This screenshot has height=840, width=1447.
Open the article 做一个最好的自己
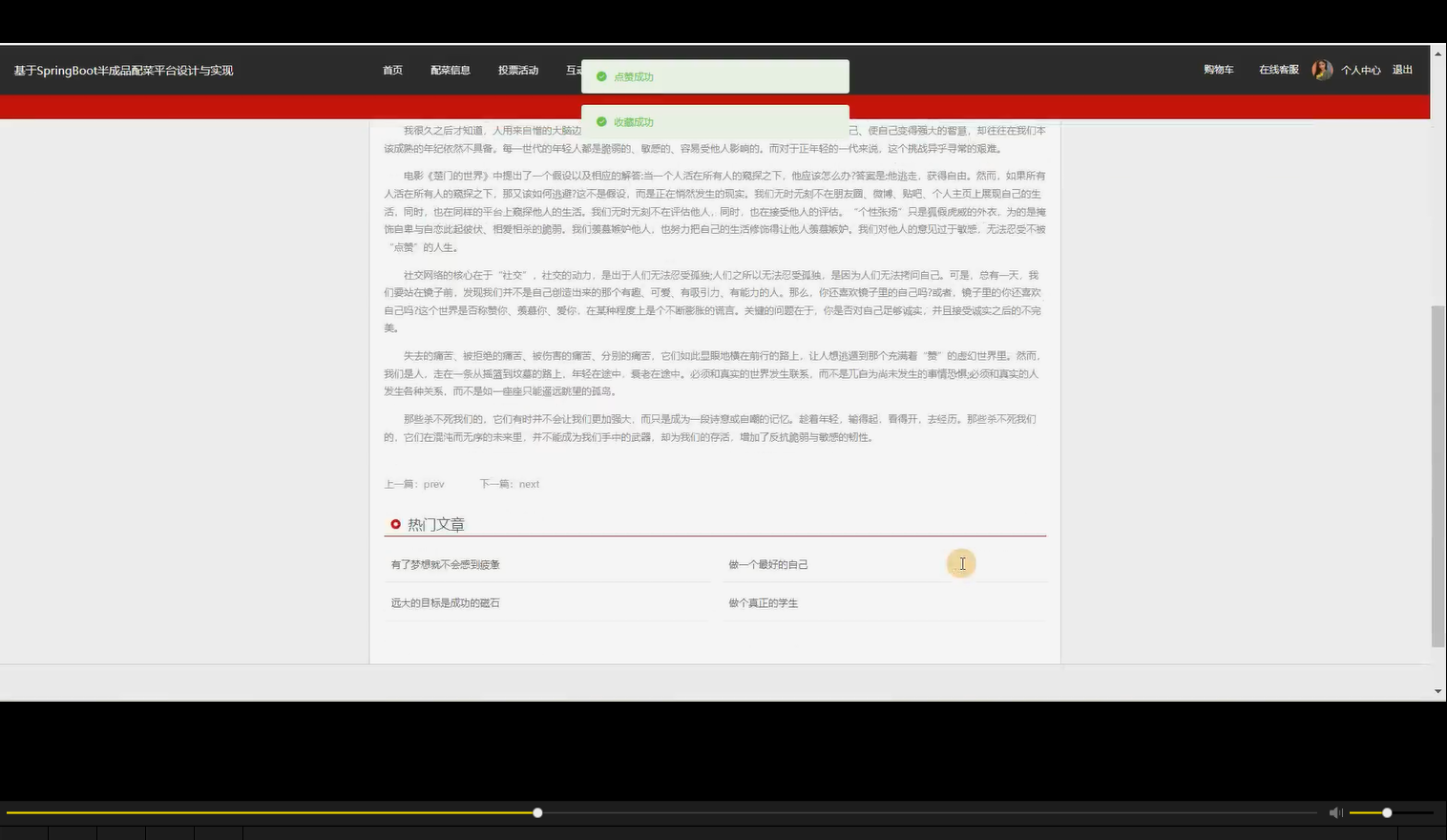tap(767, 564)
